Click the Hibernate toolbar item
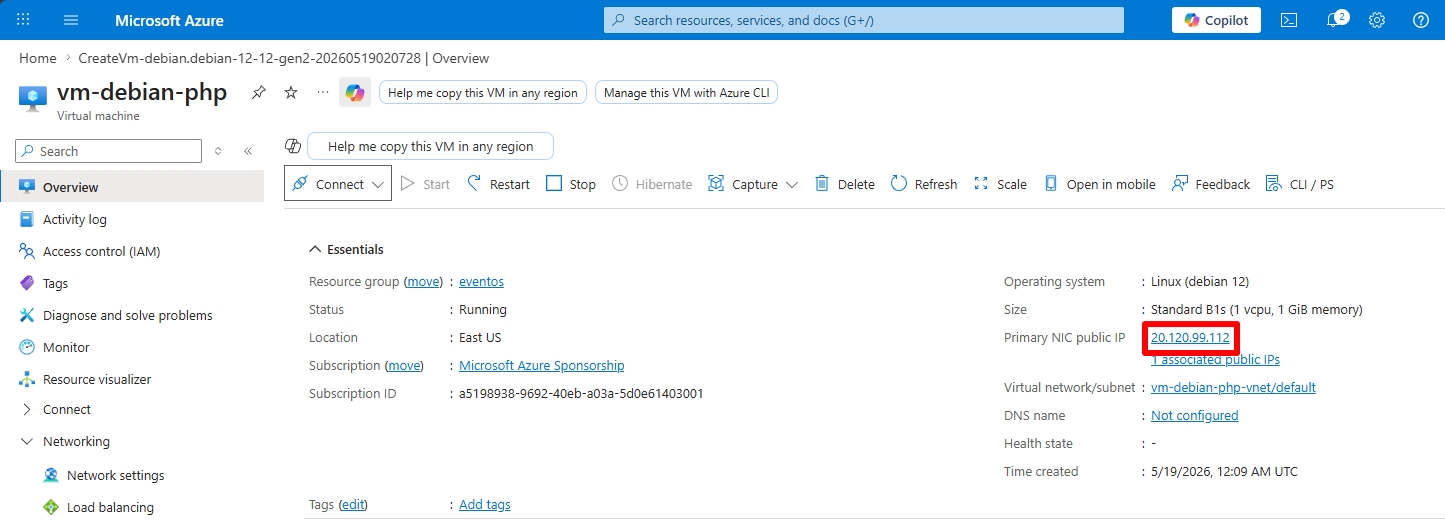Screen dimensions: 1445x521 (x=652, y=184)
